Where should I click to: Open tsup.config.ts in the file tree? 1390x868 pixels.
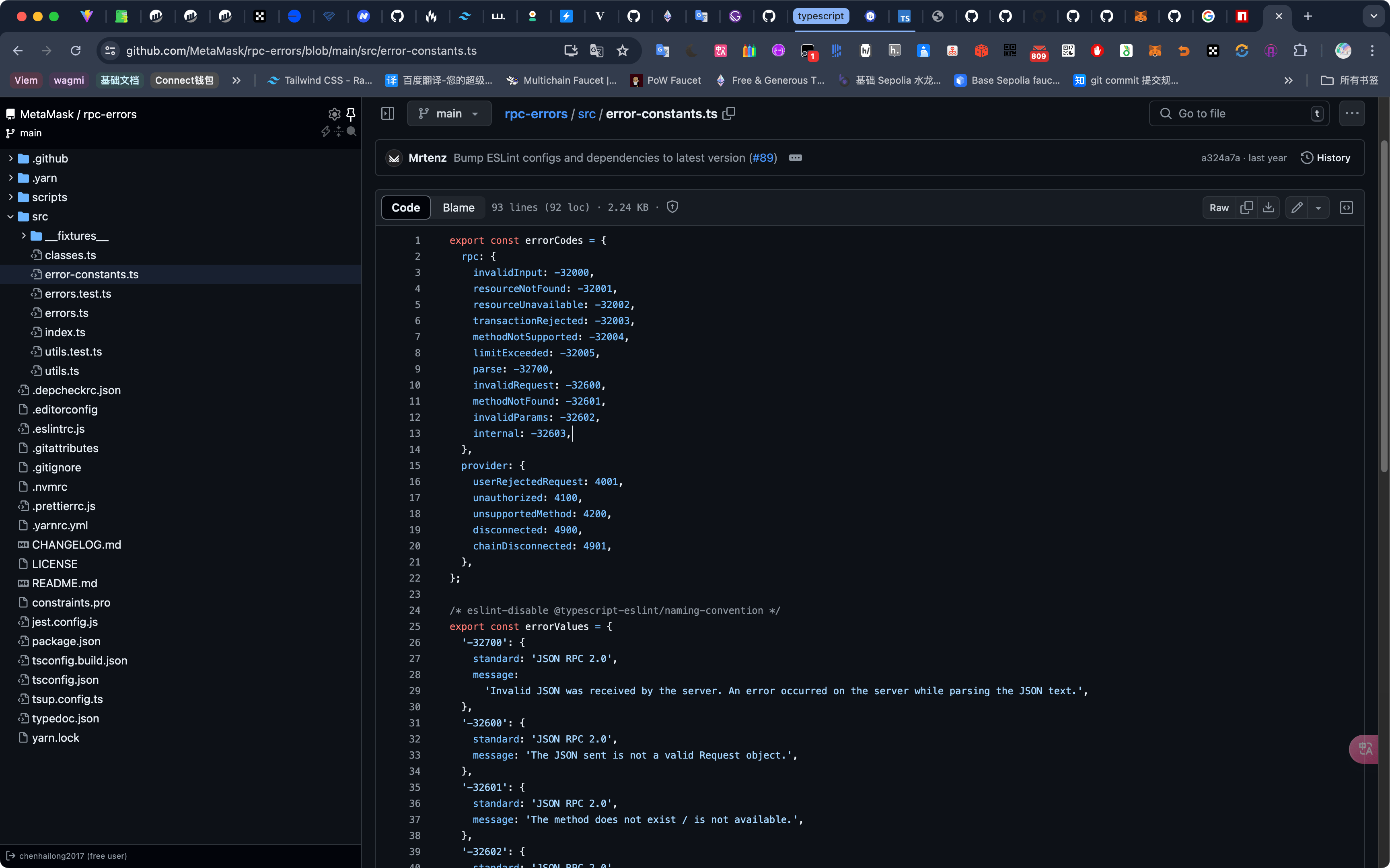point(67,699)
